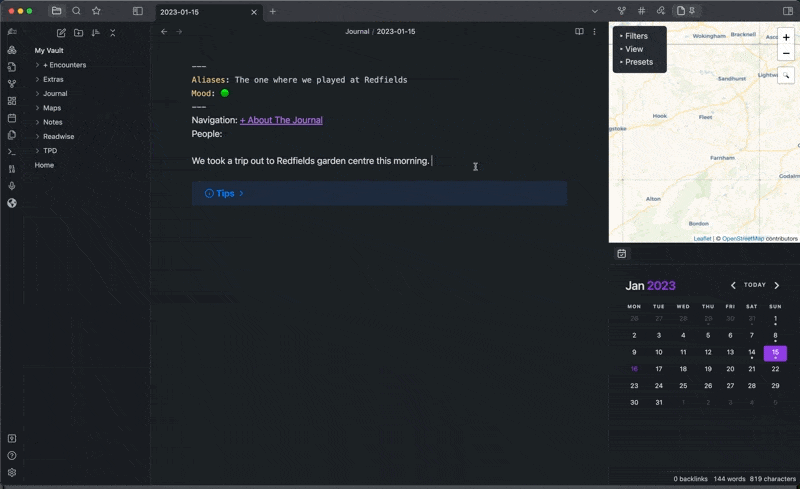Click the new note icon

pos(61,33)
